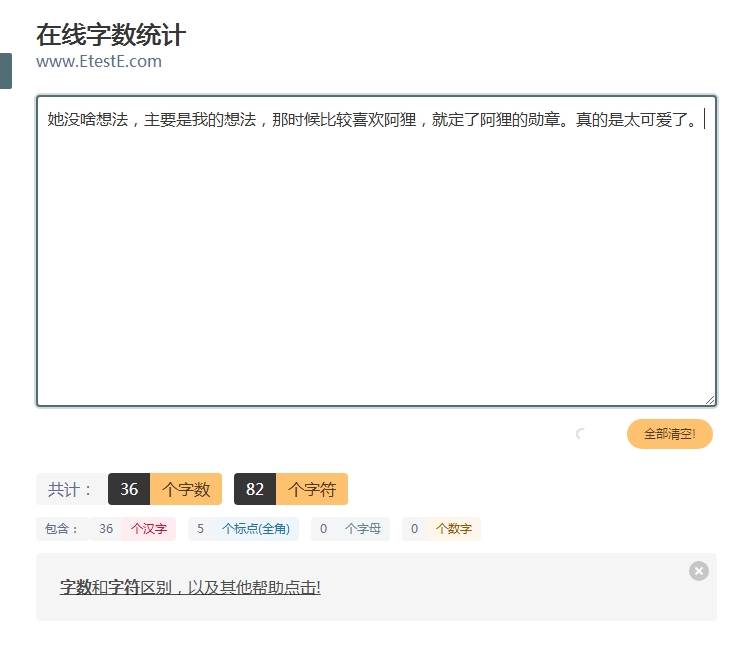The height and width of the screenshot is (646, 736).
Task: Click the 36 个汉字 count badge
Action: pyautogui.click(x=133, y=529)
